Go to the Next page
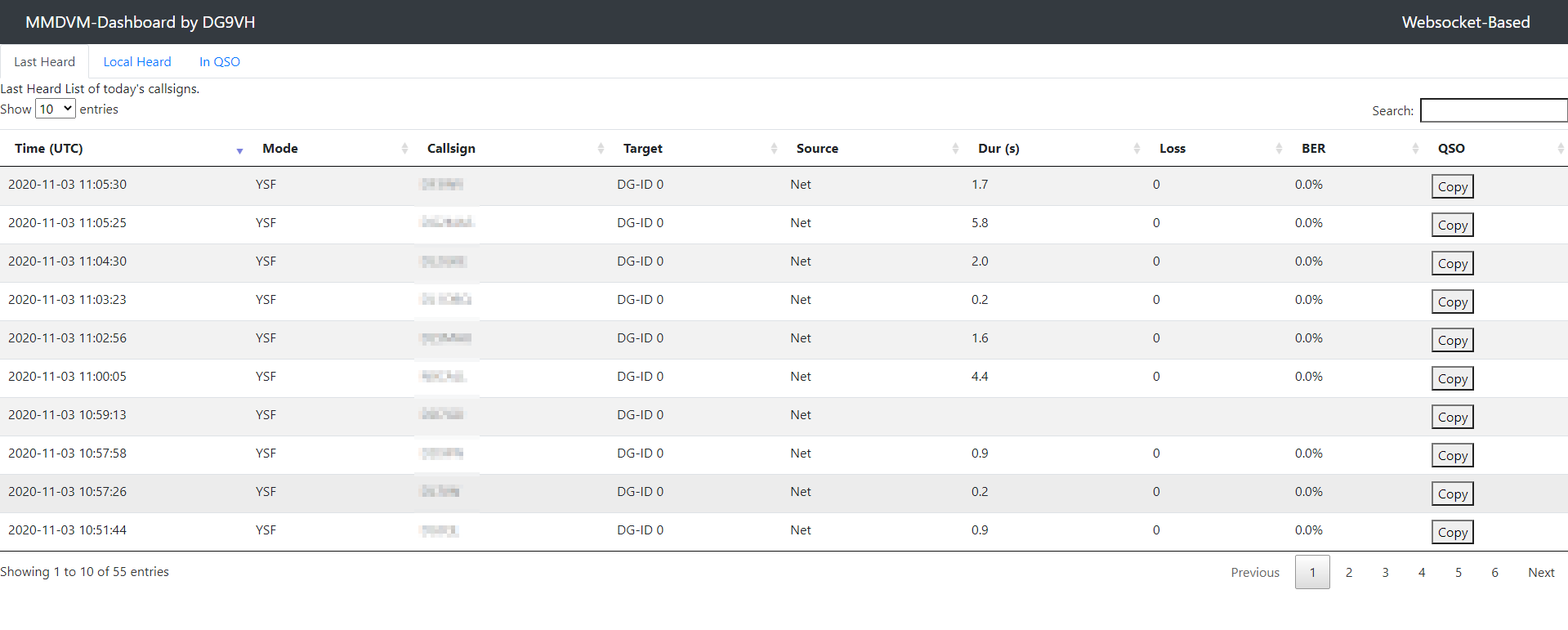Screen dimensions: 1568x630 click(1540, 573)
